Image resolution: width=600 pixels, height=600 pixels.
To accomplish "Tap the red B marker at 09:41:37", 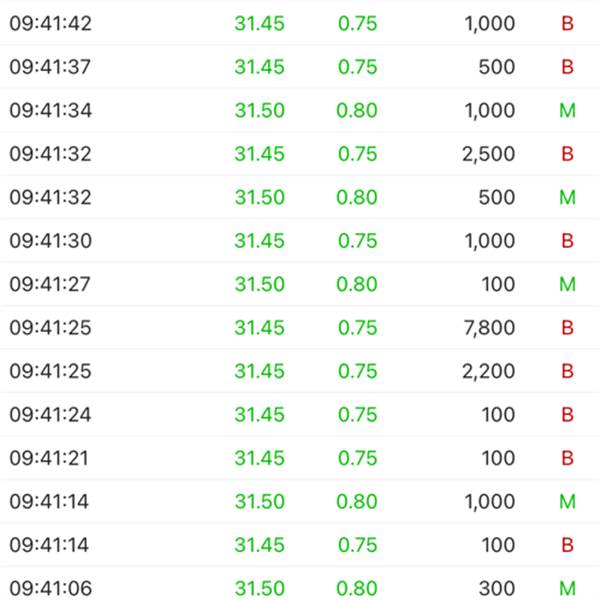I will point(567,67).
